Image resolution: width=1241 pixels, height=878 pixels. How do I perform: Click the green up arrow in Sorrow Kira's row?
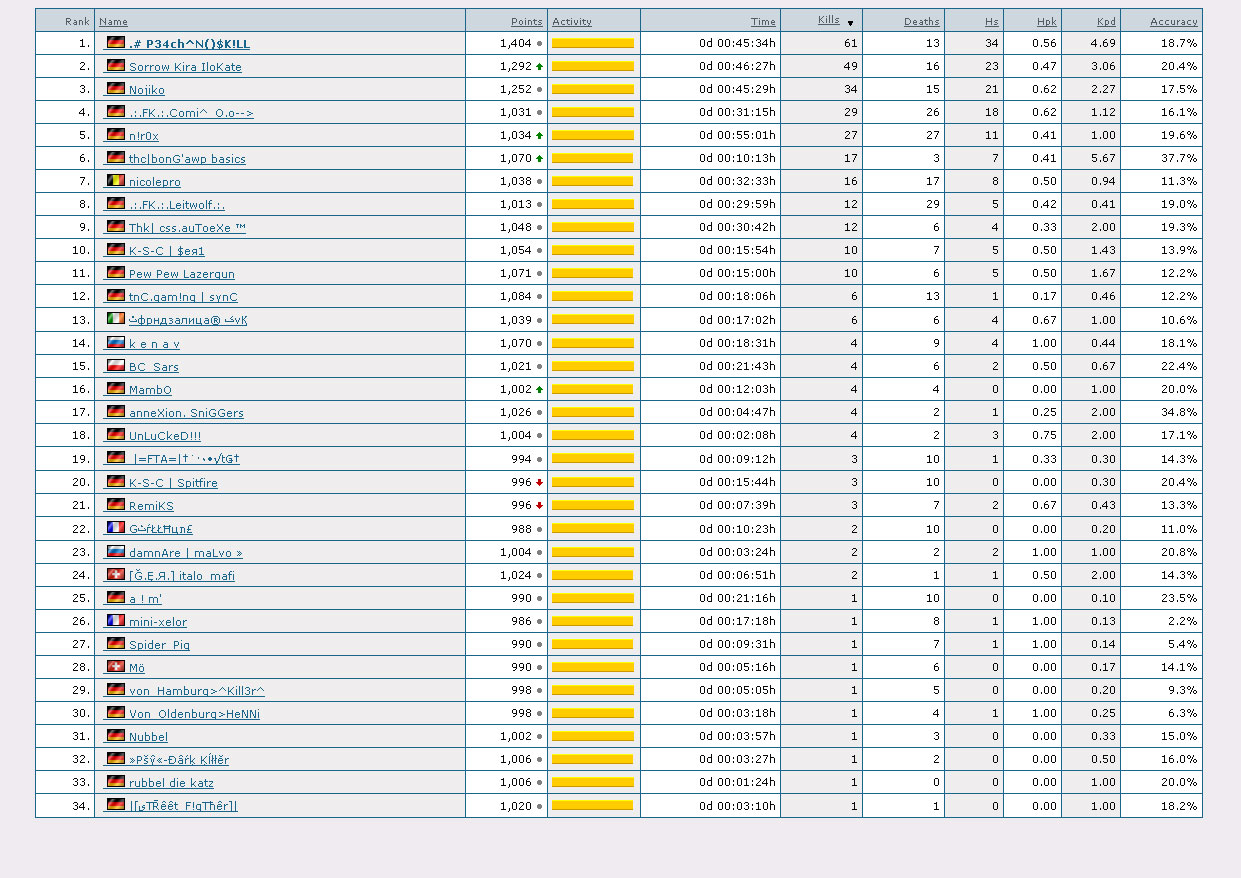click(x=539, y=67)
